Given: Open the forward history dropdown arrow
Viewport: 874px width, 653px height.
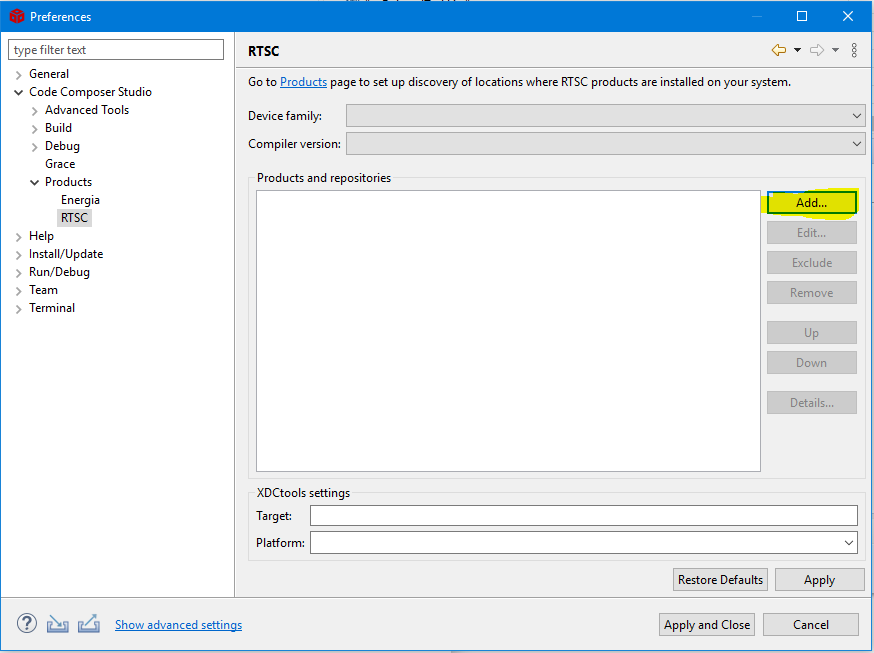Looking at the screenshot, I should click(x=836, y=50).
